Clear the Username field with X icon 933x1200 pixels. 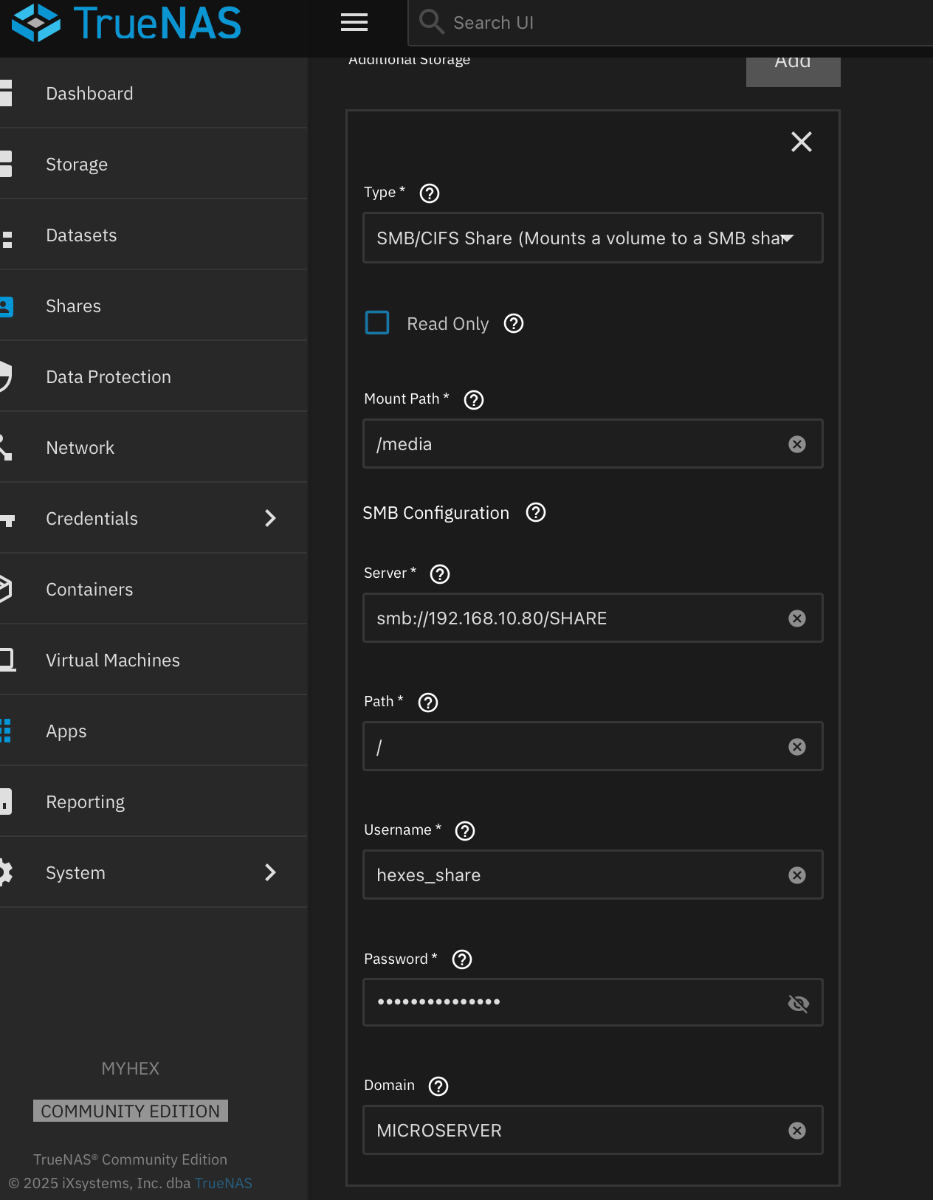point(796,875)
